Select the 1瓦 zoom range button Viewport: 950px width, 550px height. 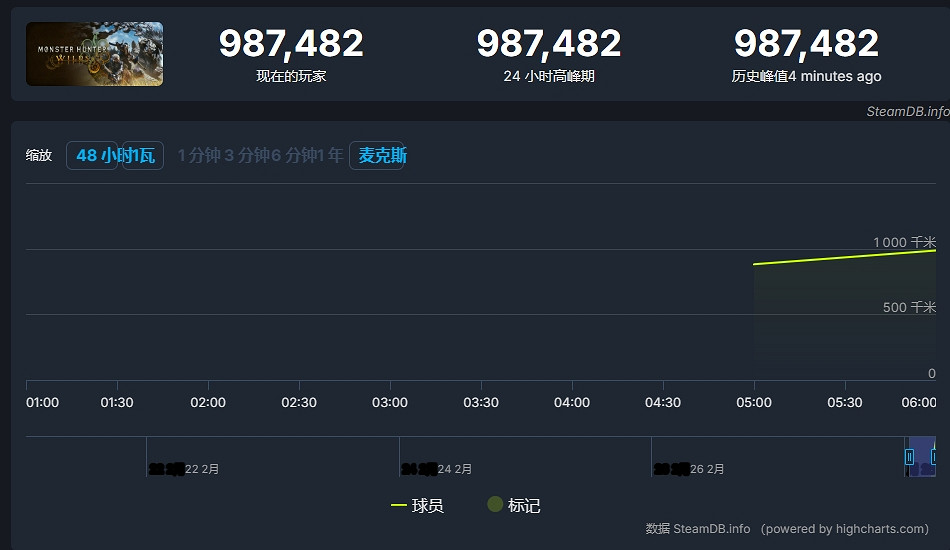tap(143, 156)
